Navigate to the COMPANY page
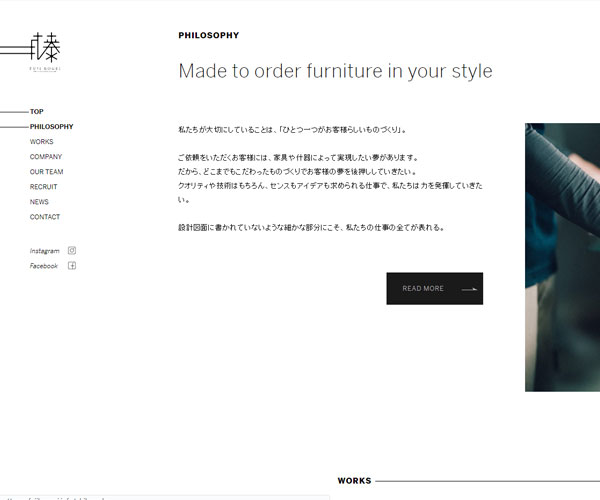The image size is (600, 500). pyautogui.click(x=46, y=157)
